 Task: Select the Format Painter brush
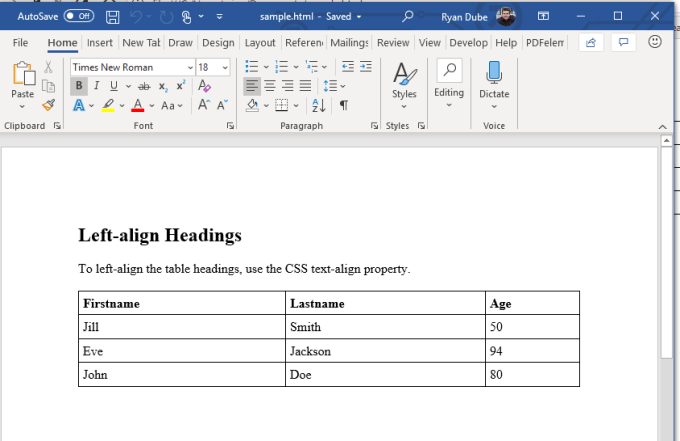[49, 105]
